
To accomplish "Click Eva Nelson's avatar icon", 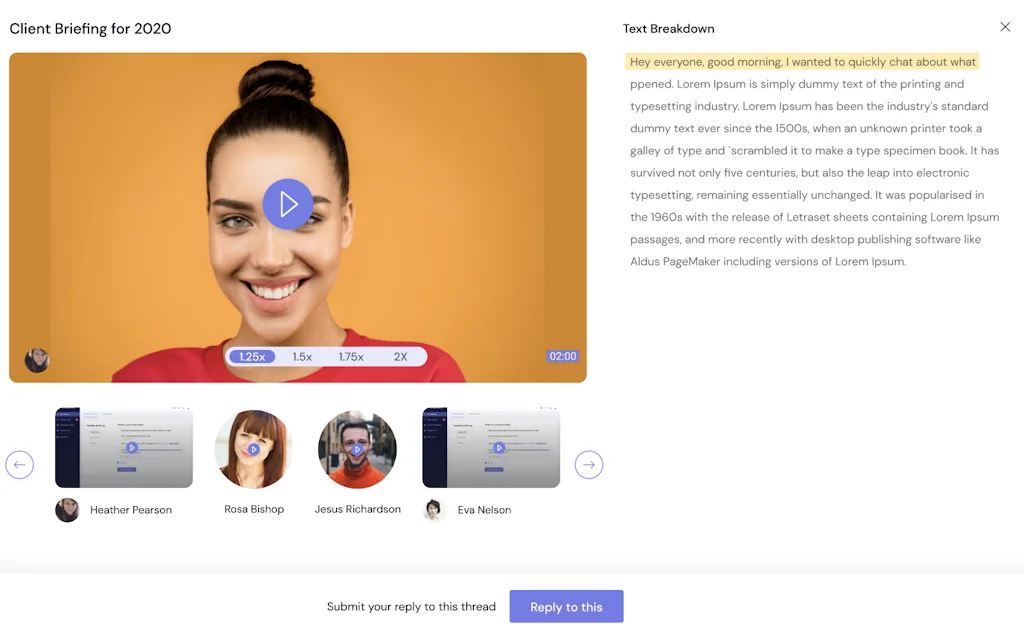I will [x=433, y=510].
